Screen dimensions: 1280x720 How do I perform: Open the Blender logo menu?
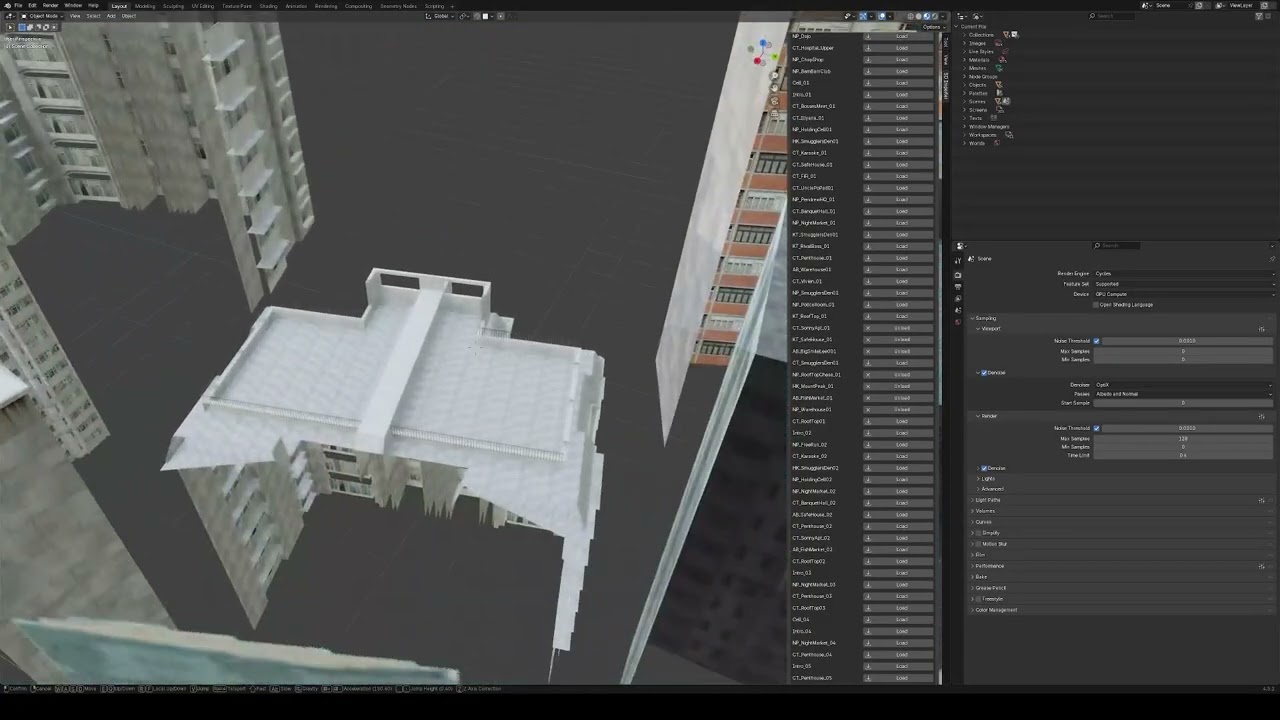coord(6,5)
